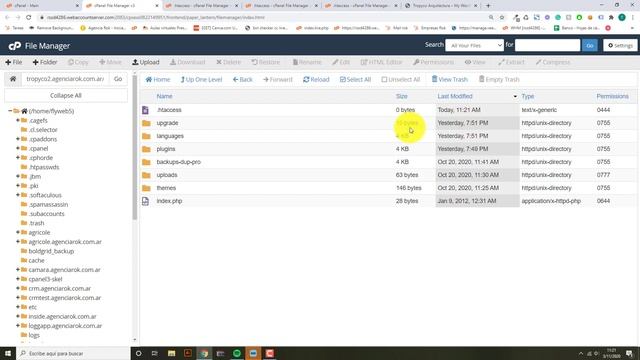
Task: Select the uploads folder icon
Action: (146, 175)
